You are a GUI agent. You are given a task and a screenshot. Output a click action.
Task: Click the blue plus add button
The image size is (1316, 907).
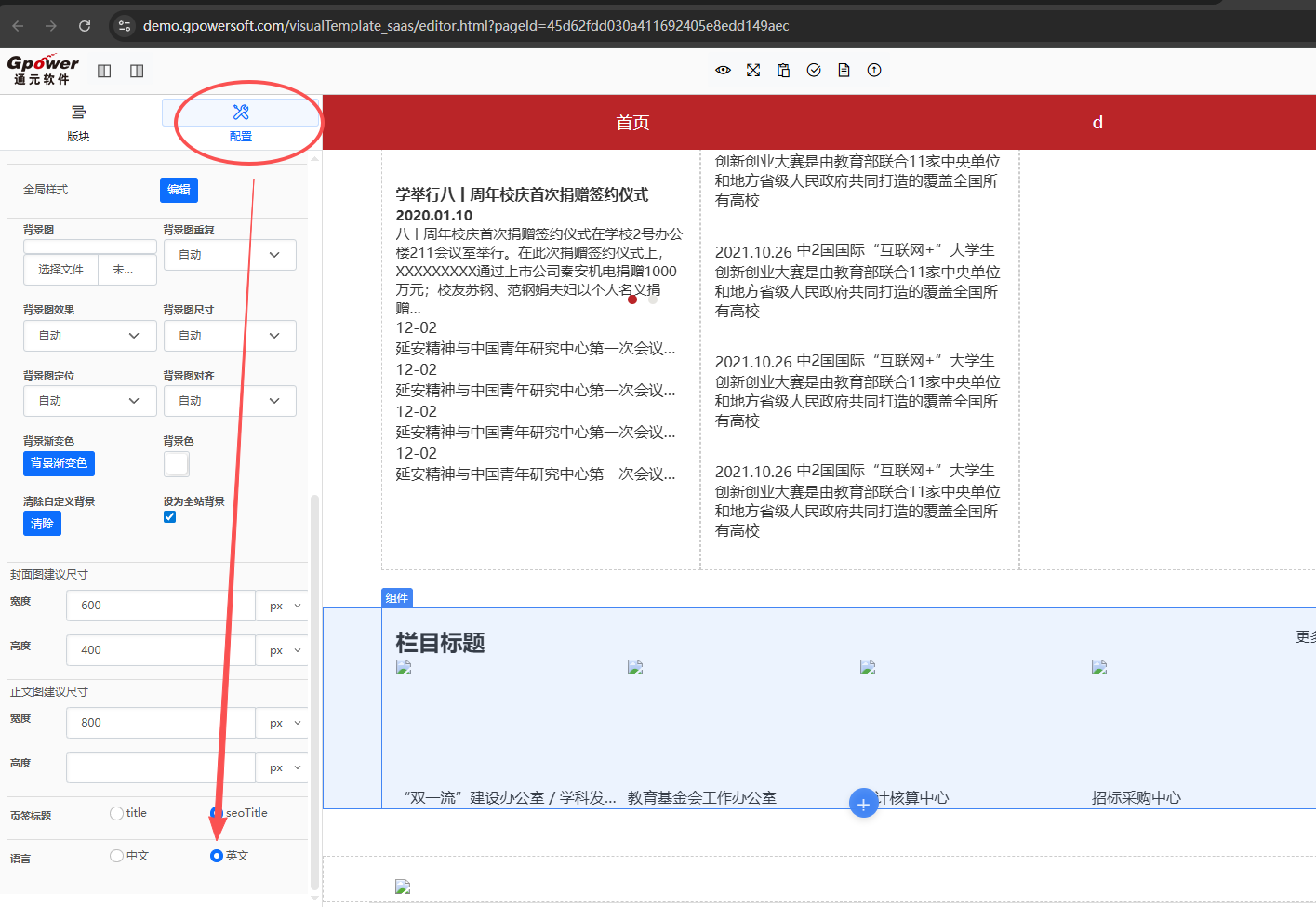(863, 804)
